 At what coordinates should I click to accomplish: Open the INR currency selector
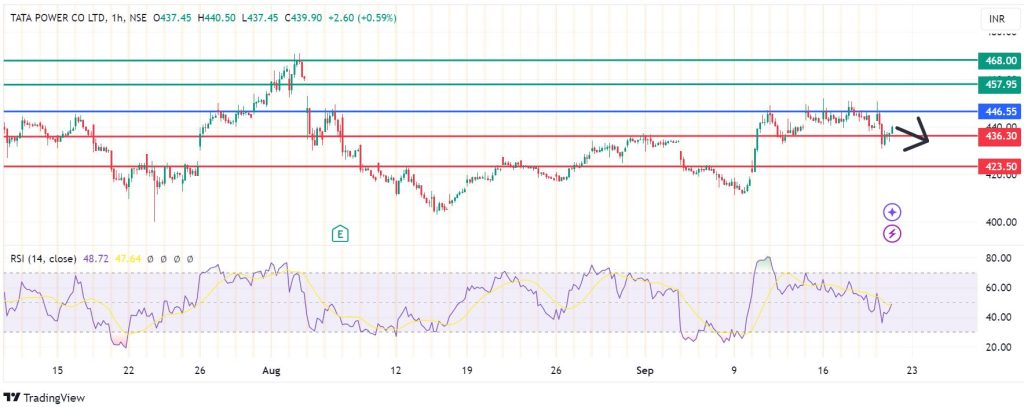pos(999,19)
